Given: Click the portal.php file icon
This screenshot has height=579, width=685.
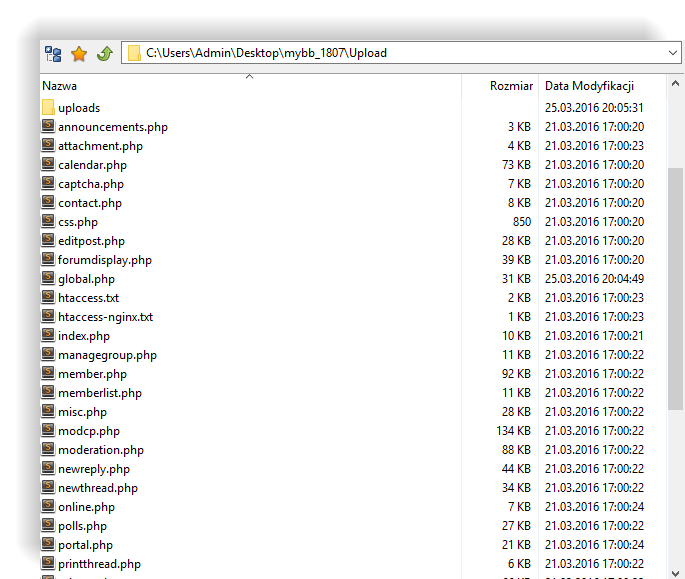Looking at the screenshot, I should pyautogui.click(x=49, y=545).
